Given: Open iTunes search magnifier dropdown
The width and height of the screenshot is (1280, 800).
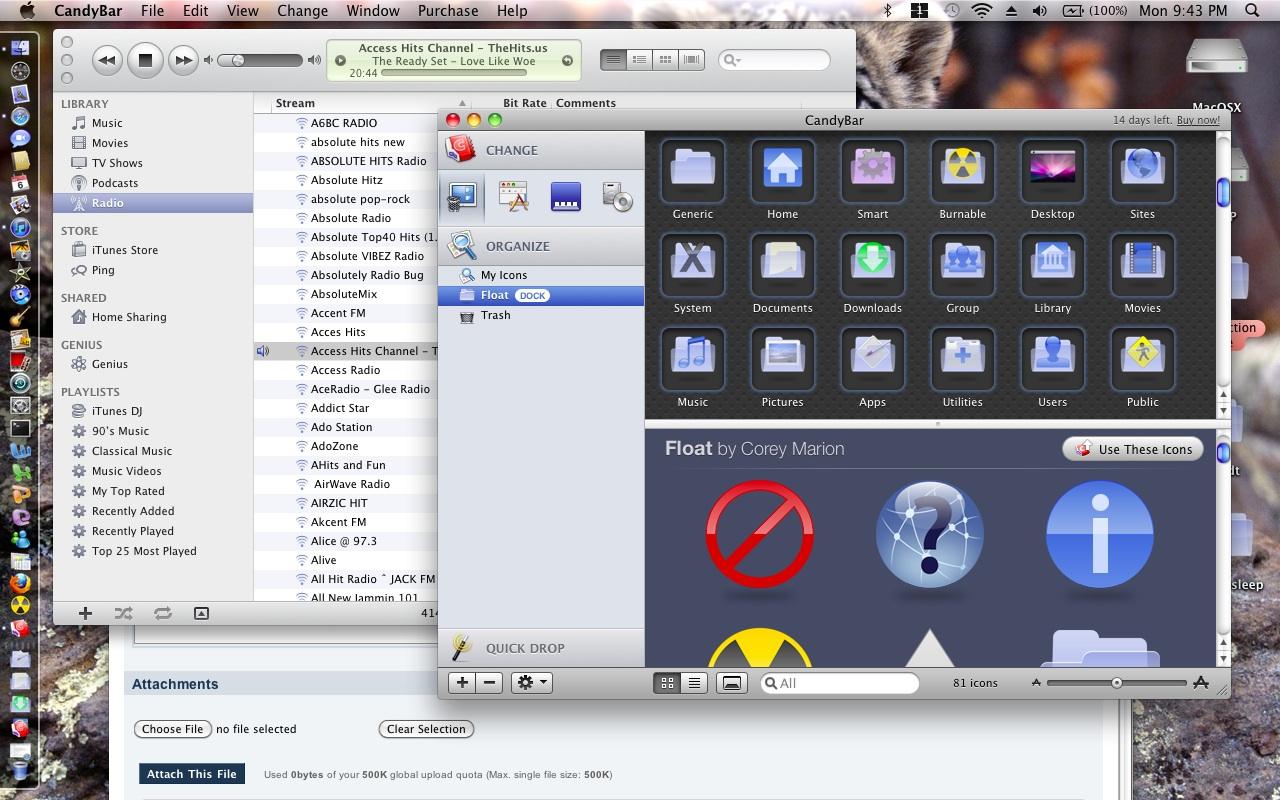Looking at the screenshot, I should point(731,60).
